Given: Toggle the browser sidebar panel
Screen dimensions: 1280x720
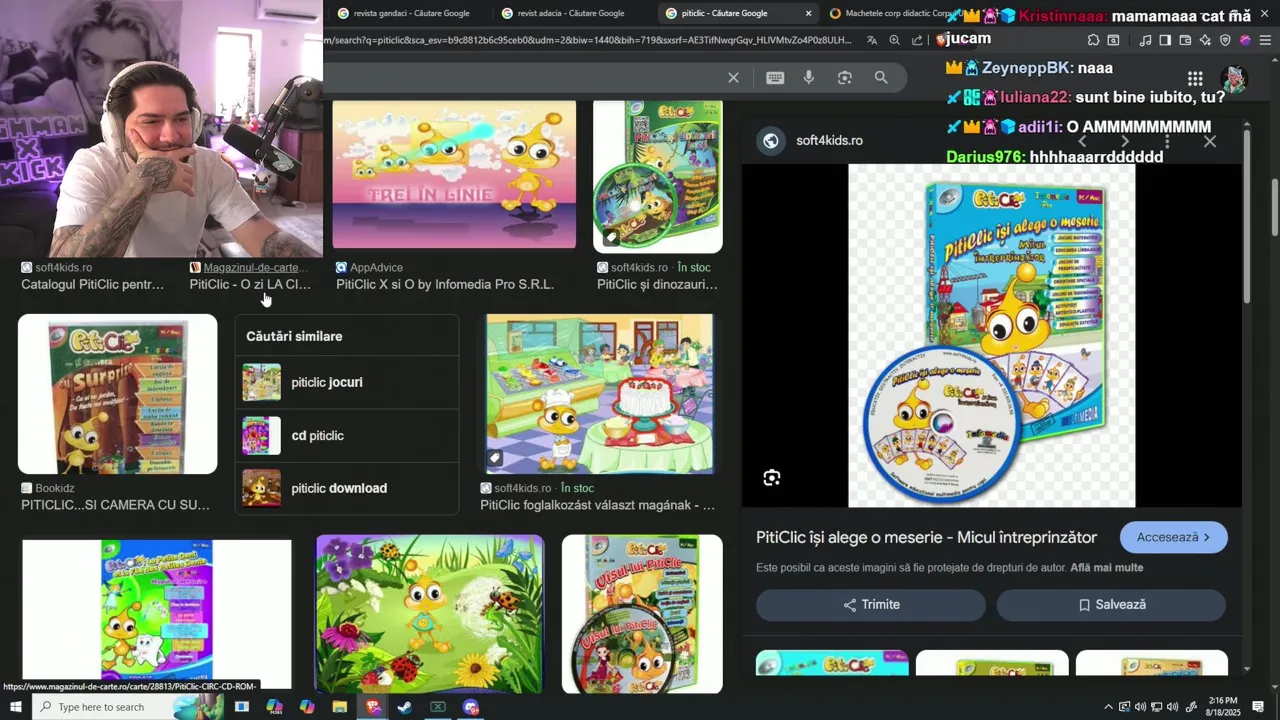Looking at the screenshot, I should pos(1165,40).
